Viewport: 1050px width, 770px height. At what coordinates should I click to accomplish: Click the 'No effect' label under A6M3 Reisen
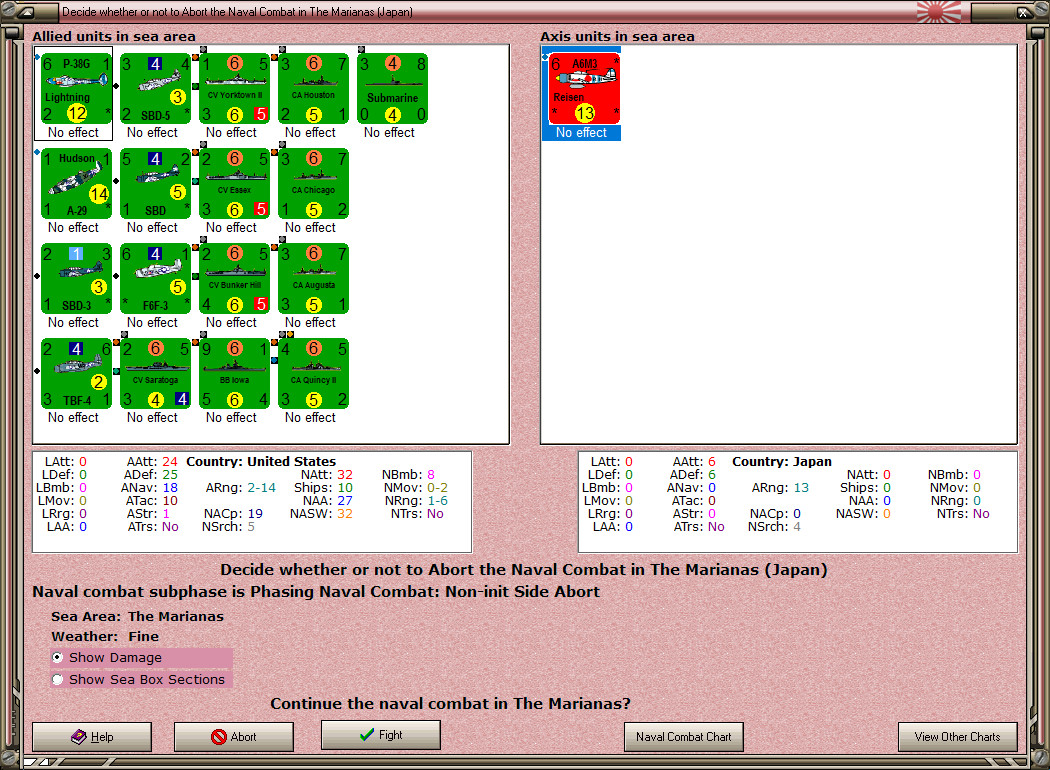581,133
